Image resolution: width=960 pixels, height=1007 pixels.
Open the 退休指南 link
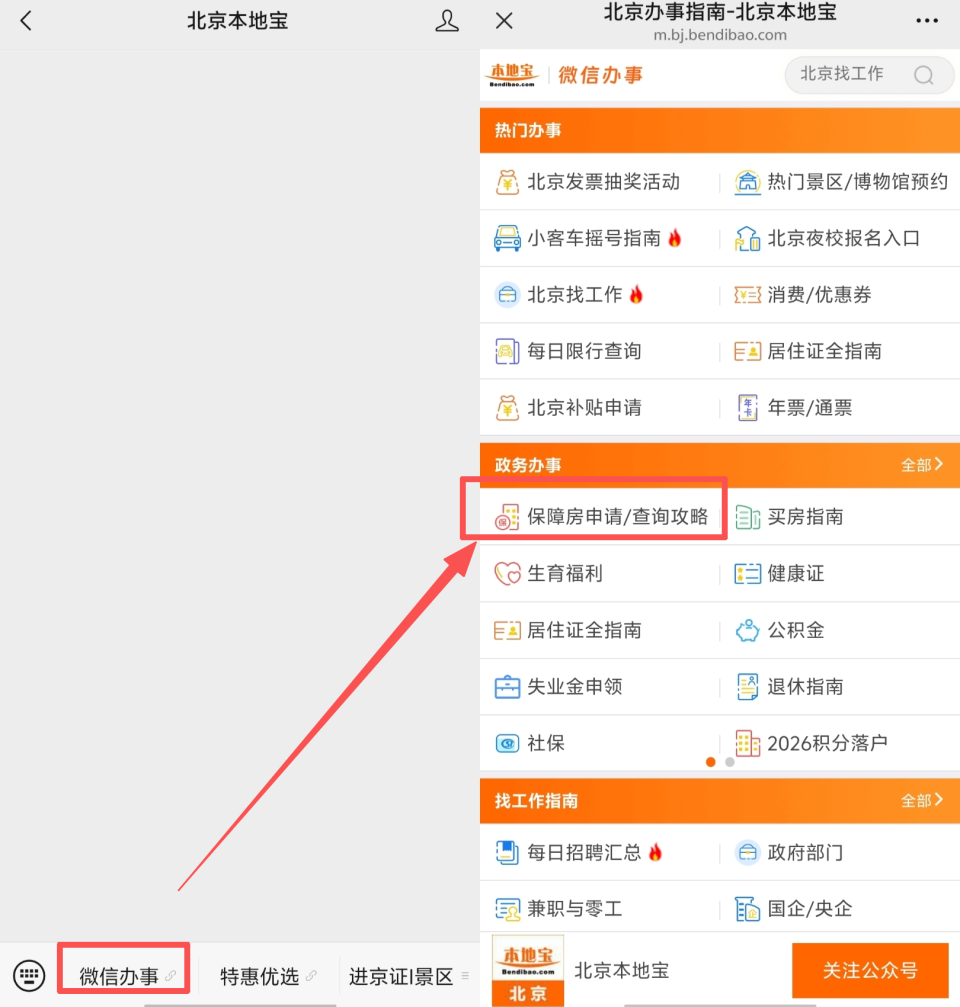click(805, 687)
